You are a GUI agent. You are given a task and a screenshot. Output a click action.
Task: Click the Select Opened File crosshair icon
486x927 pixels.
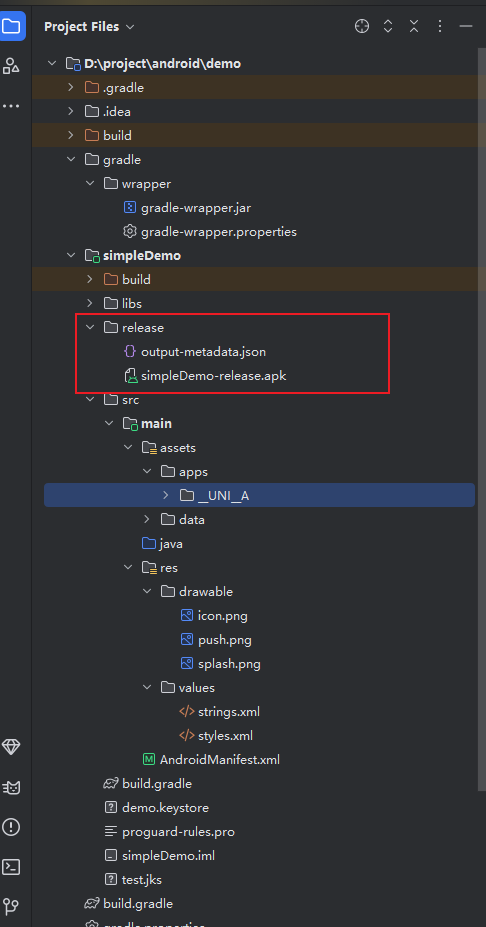tap(362, 27)
